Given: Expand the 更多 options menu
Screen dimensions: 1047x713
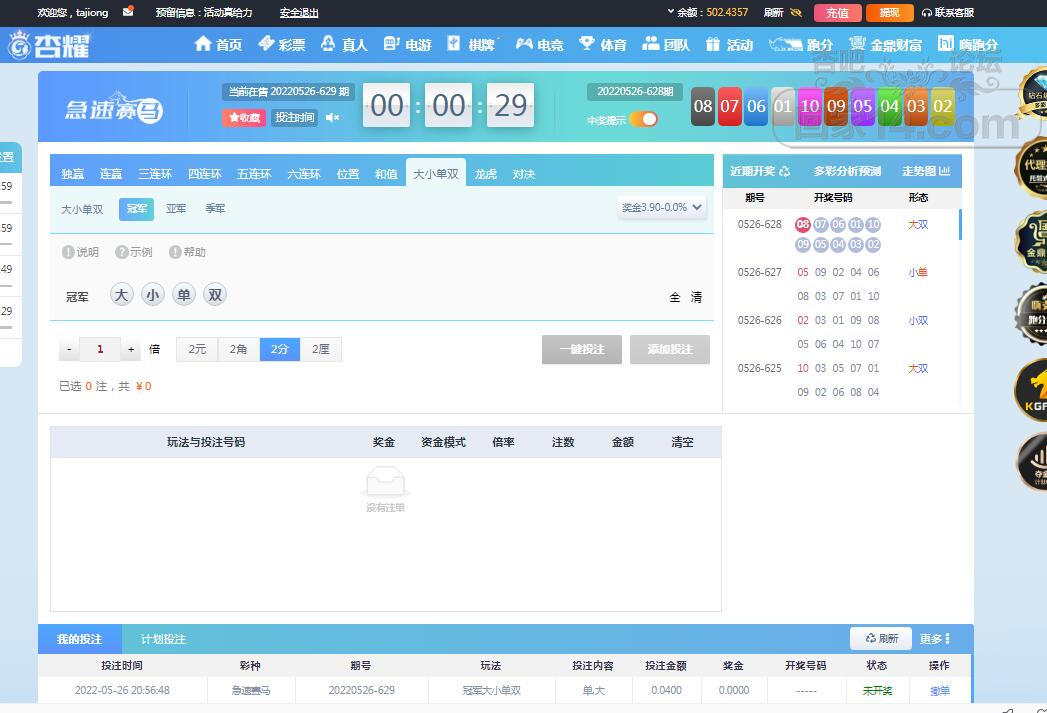Looking at the screenshot, I should click(x=935, y=638).
